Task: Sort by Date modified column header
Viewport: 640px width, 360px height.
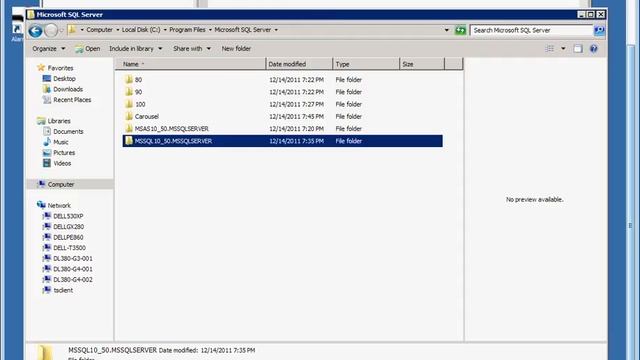Action: click(x=299, y=64)
